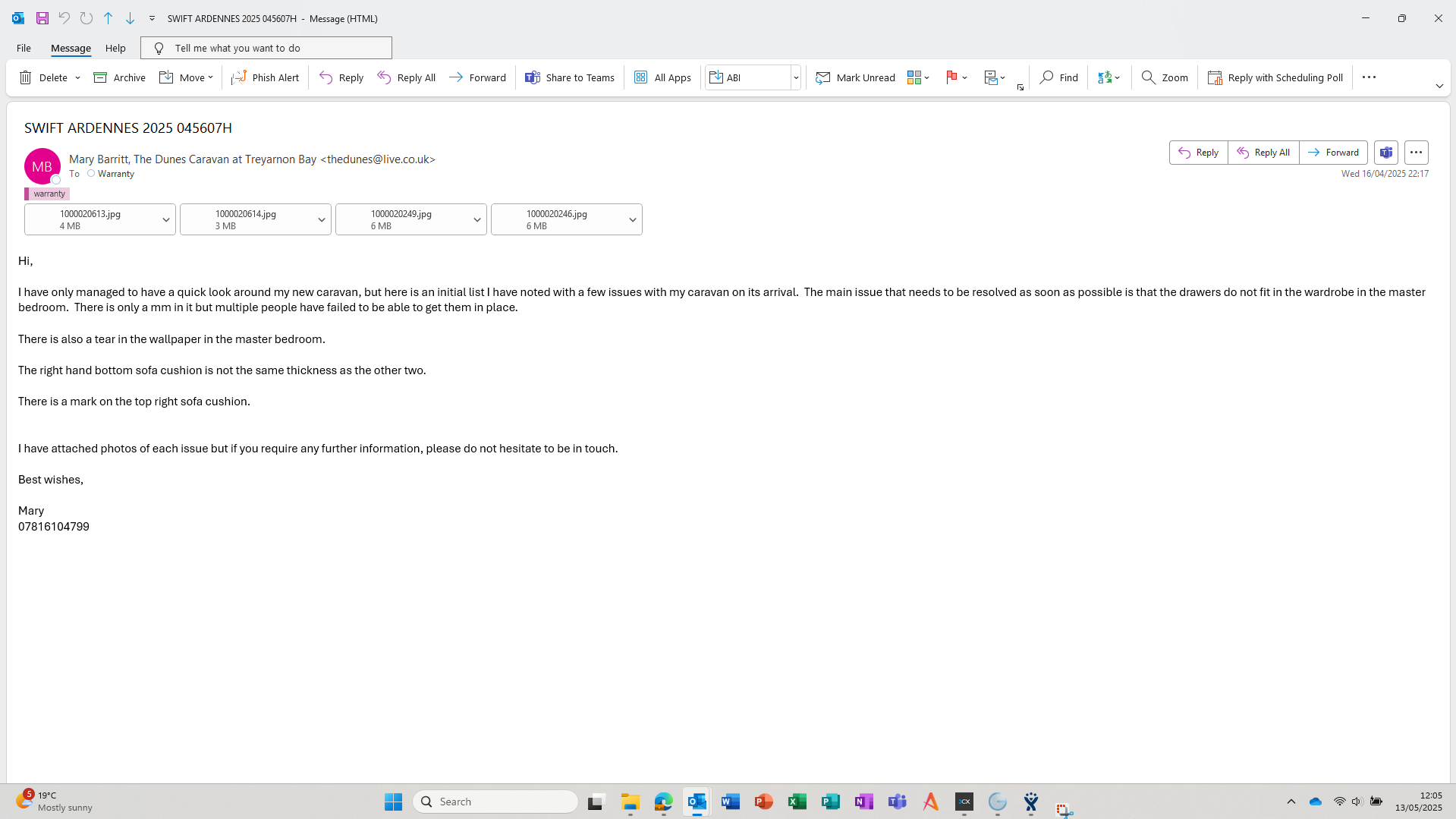
Task: Open the Categorize color dropdown
Action: (918, 77)
